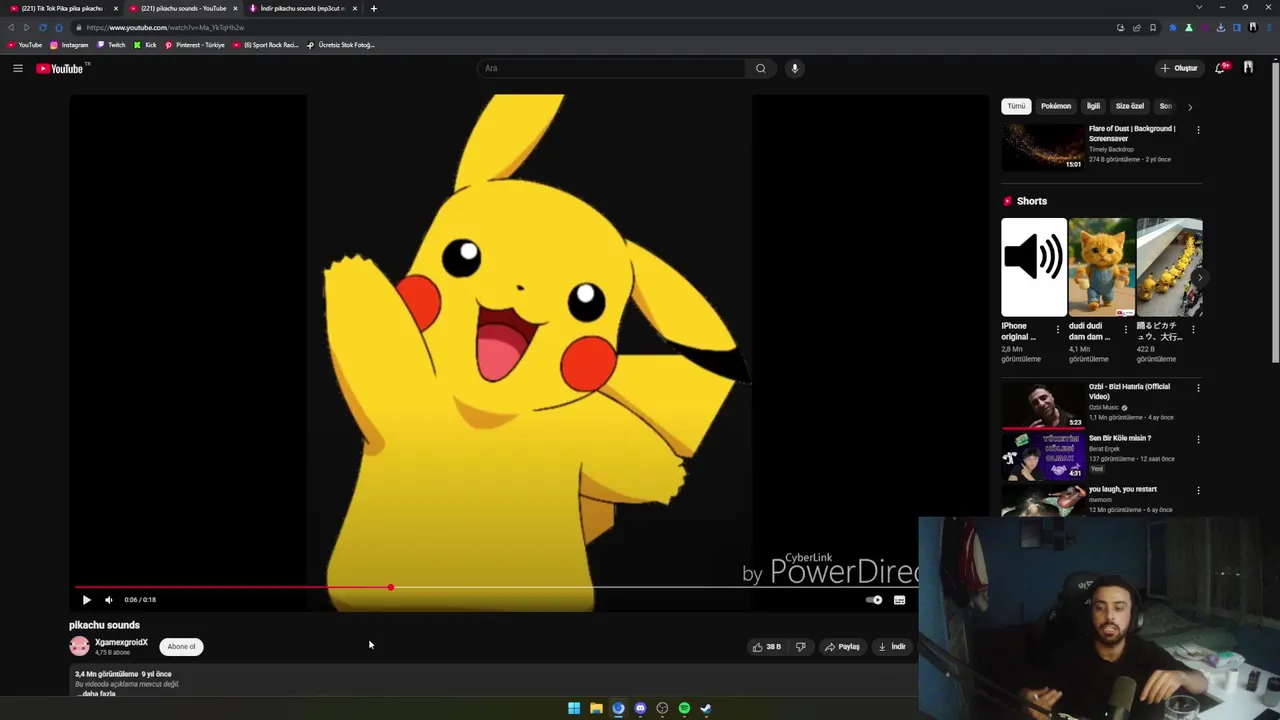The image size is (1280, 720).
Task: Click the browser back arrow
Action: tap(11, 28)
